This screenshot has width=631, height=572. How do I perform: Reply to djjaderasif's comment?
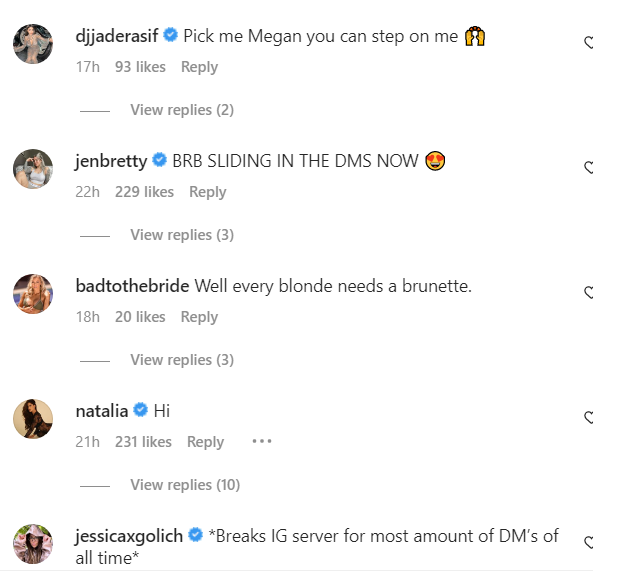[x=199, y=67]
